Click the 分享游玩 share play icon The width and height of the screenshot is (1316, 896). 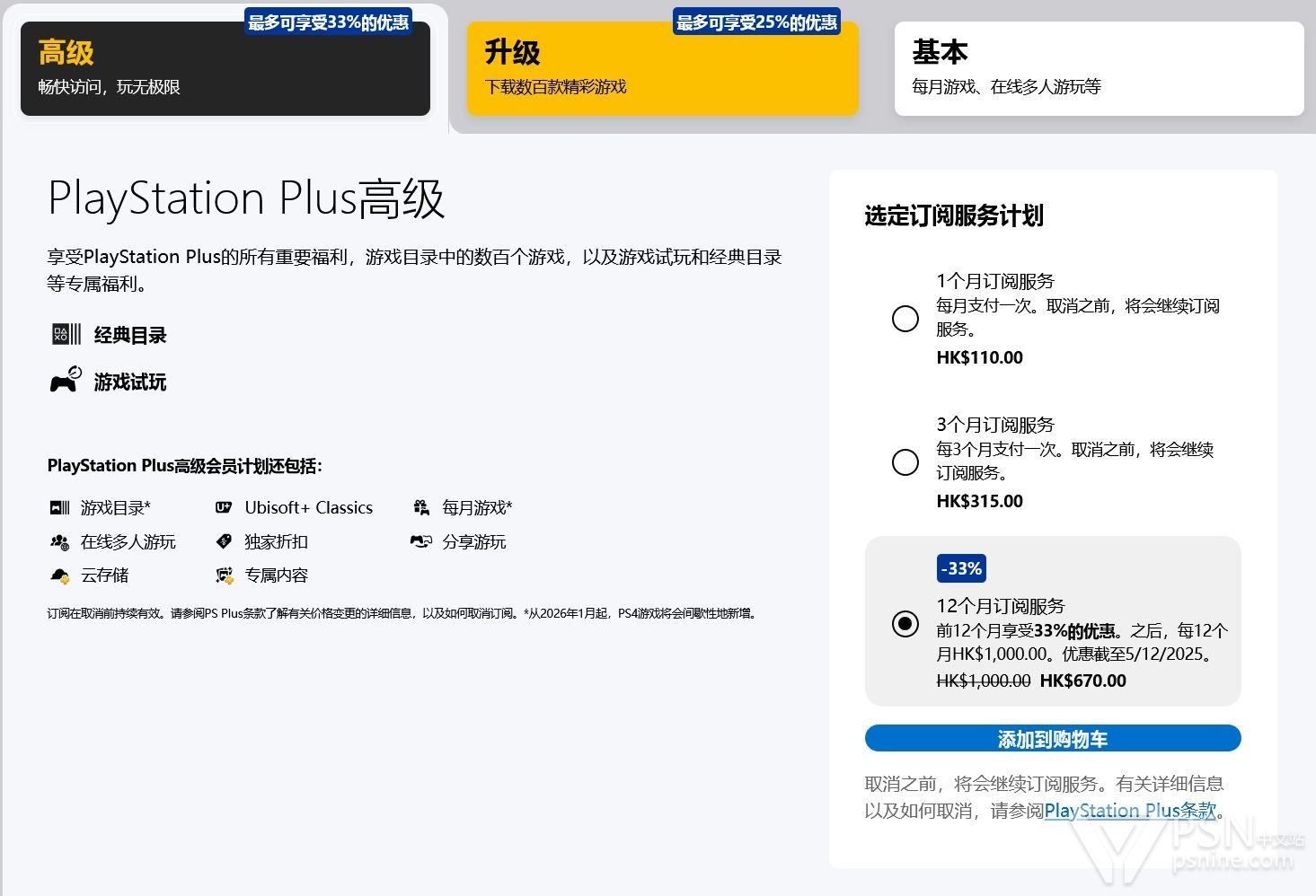point(421,542)
